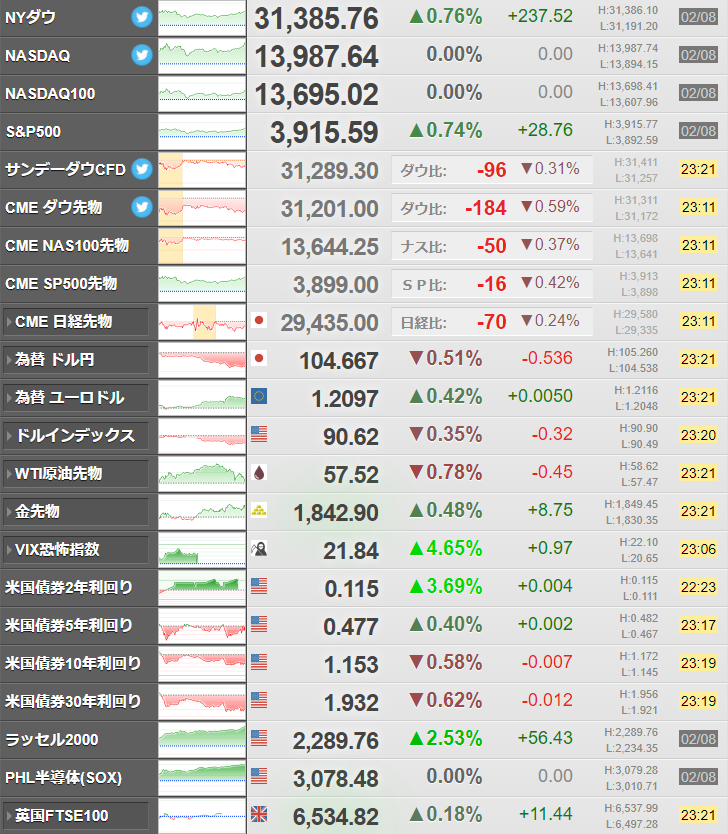Click the ナス比 -50 difference box
This screenshot has width=728, height=834.
[x=492, y=246]
